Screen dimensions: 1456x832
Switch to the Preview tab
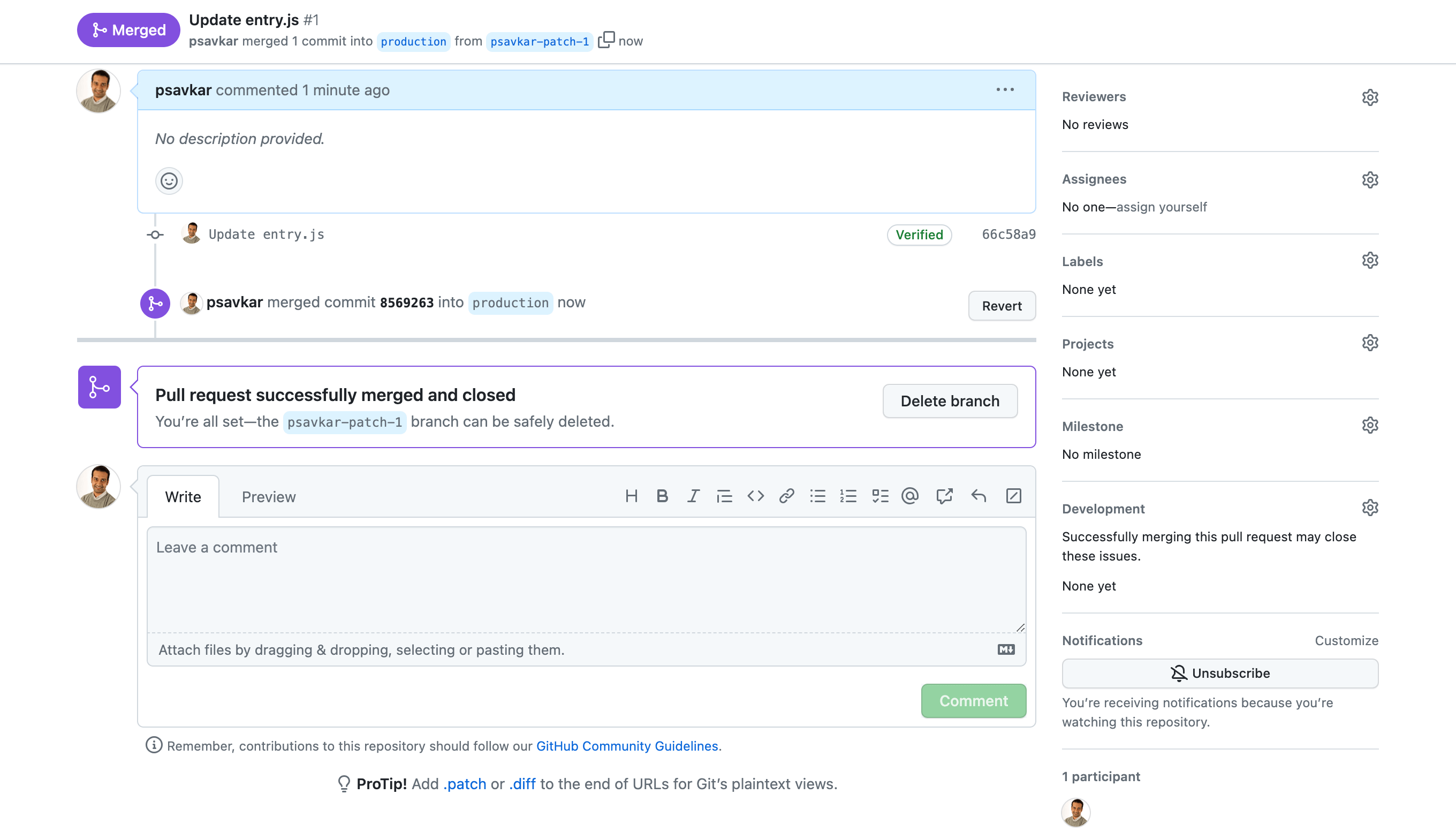pyautogui.click(x=269, y=496)
